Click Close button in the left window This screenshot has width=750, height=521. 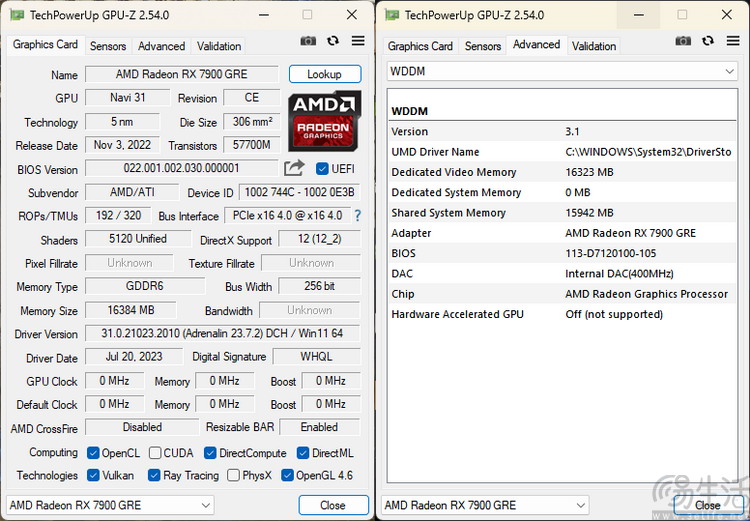coord(332,505)
